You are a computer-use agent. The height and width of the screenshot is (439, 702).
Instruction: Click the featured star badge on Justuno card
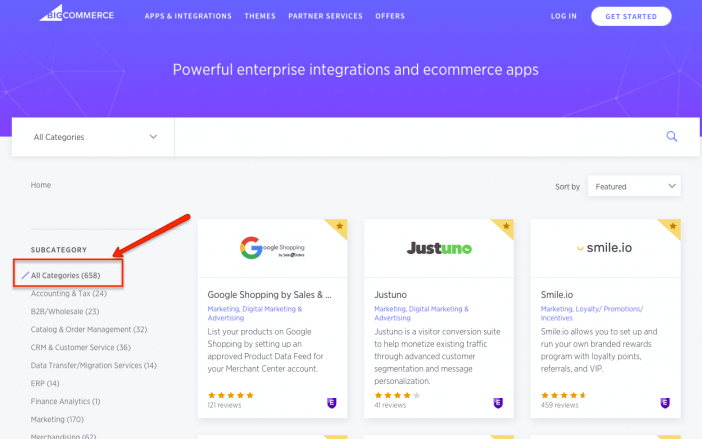(506, 226)
